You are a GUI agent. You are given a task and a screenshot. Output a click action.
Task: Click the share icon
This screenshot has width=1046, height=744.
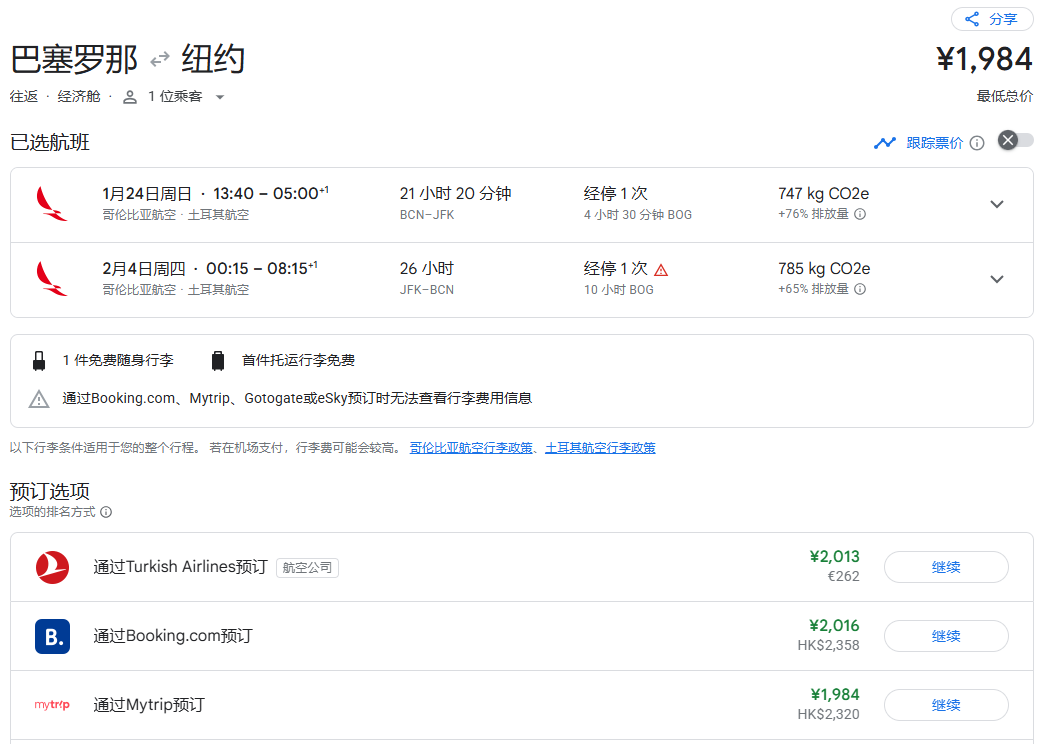(972, 19)
